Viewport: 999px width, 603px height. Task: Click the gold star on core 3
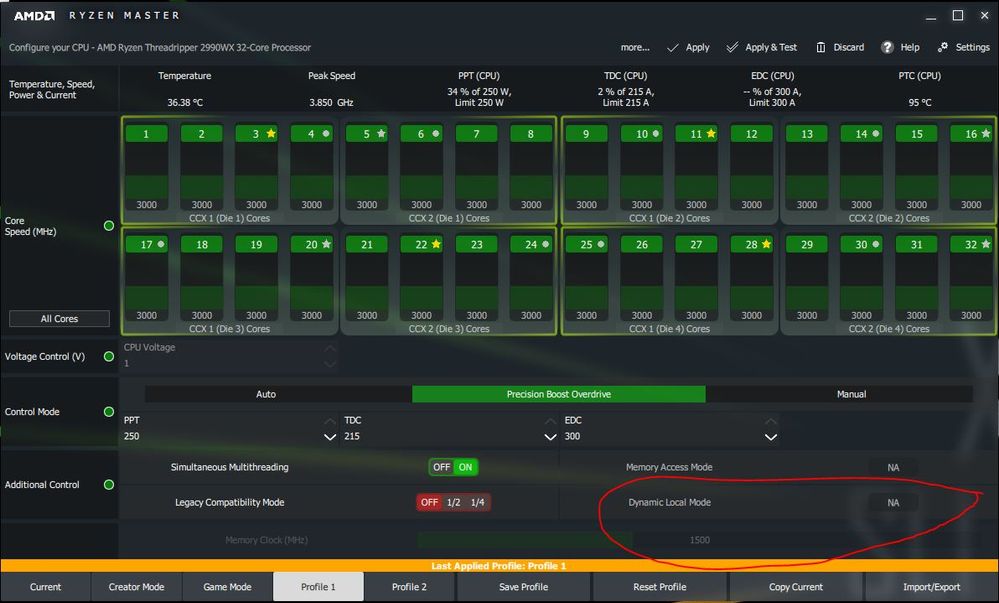click(271, 133)
